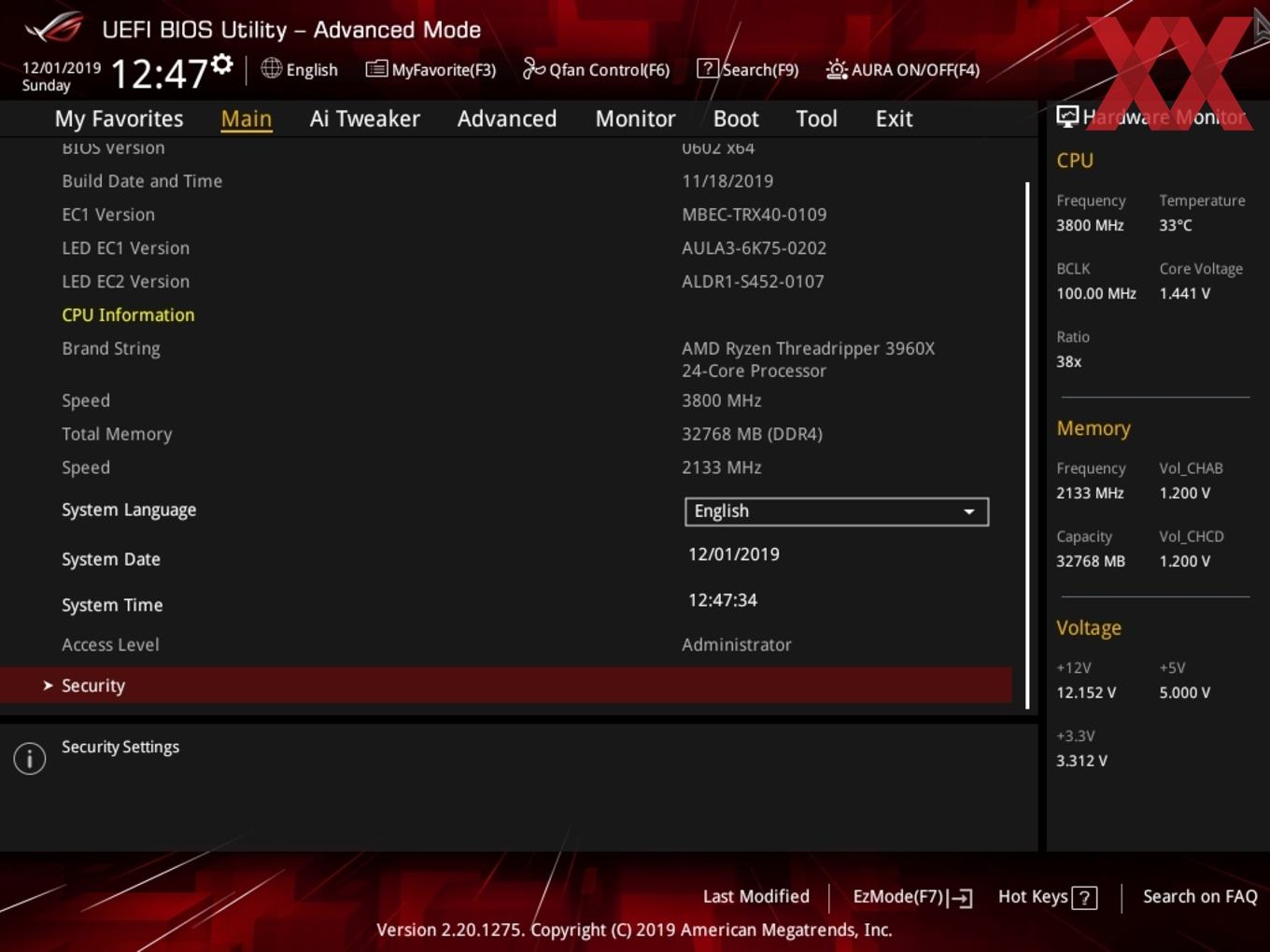
Task: Select the System Time row label
Action: [112, 606]
